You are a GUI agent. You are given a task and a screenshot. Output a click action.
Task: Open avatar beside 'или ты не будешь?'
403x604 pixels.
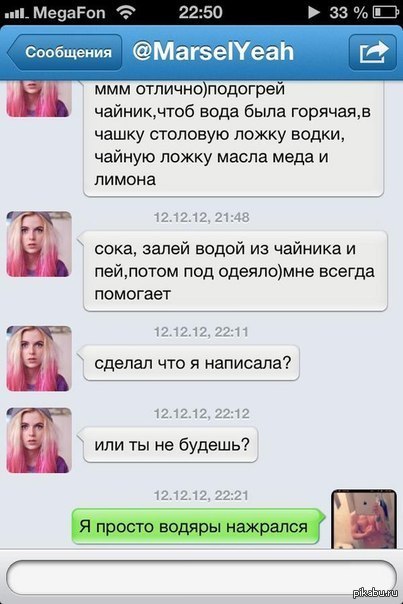(39, 440)
